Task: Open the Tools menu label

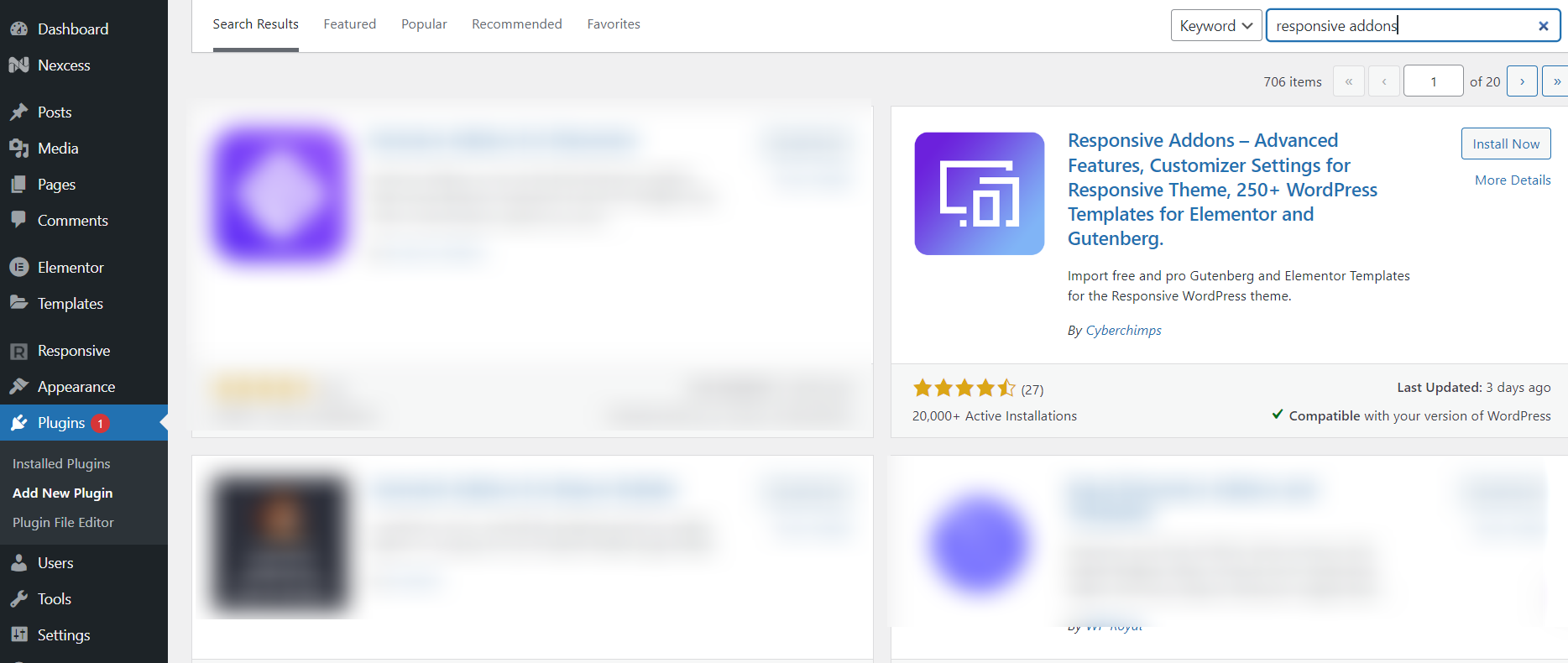Action: click(x=55, y=599)
